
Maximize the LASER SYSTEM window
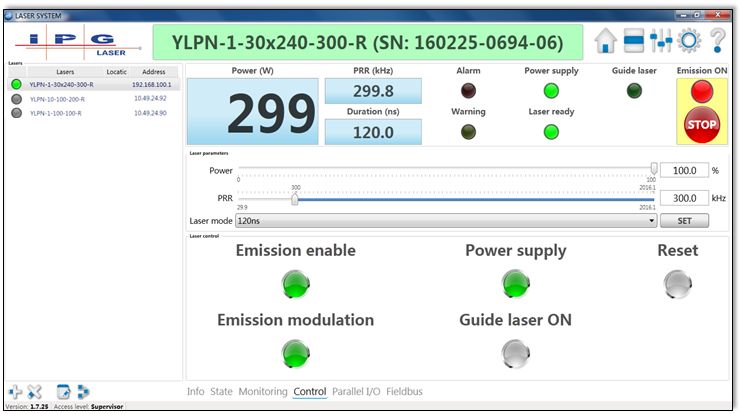[697, 15]
